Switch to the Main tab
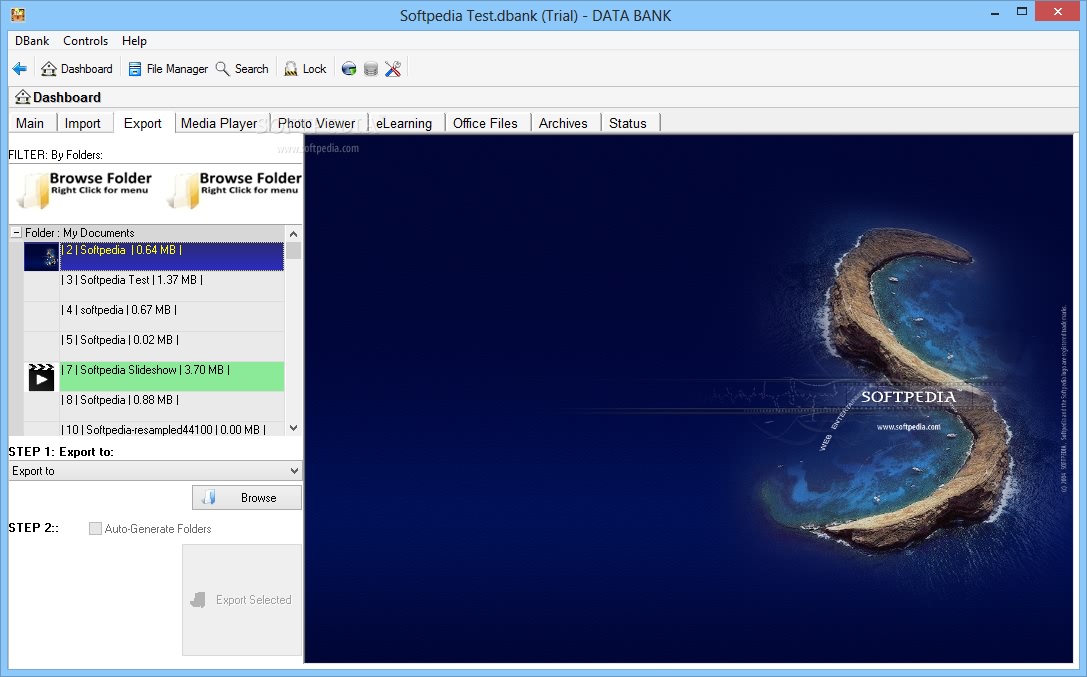This screenshot has width=1087, height=677. pyautogui.click(x=30, y=123)
